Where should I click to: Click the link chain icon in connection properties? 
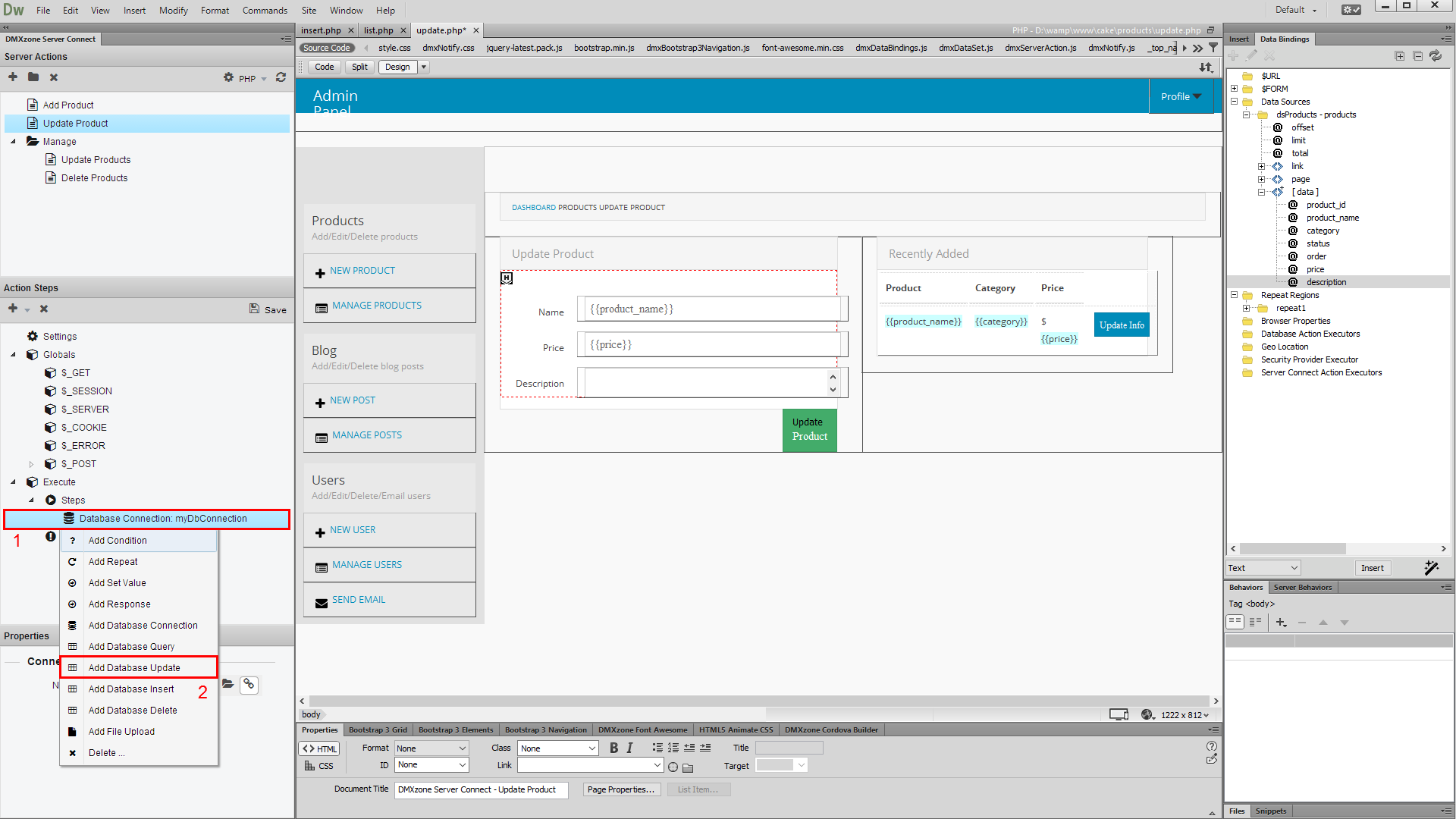(249, 685)
